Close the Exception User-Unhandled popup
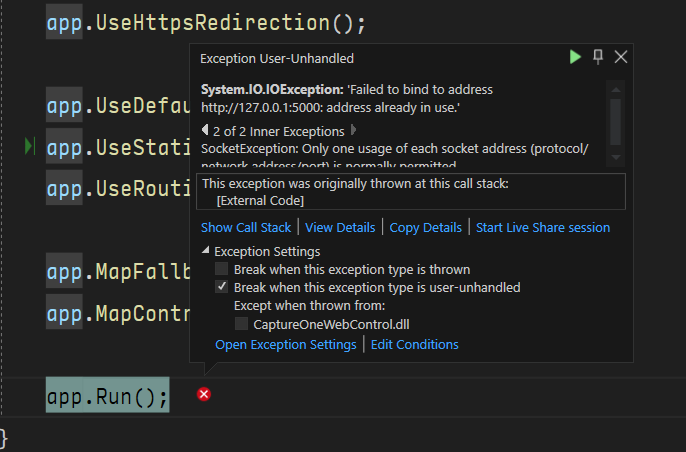686x452 pixels. [621, 57]
